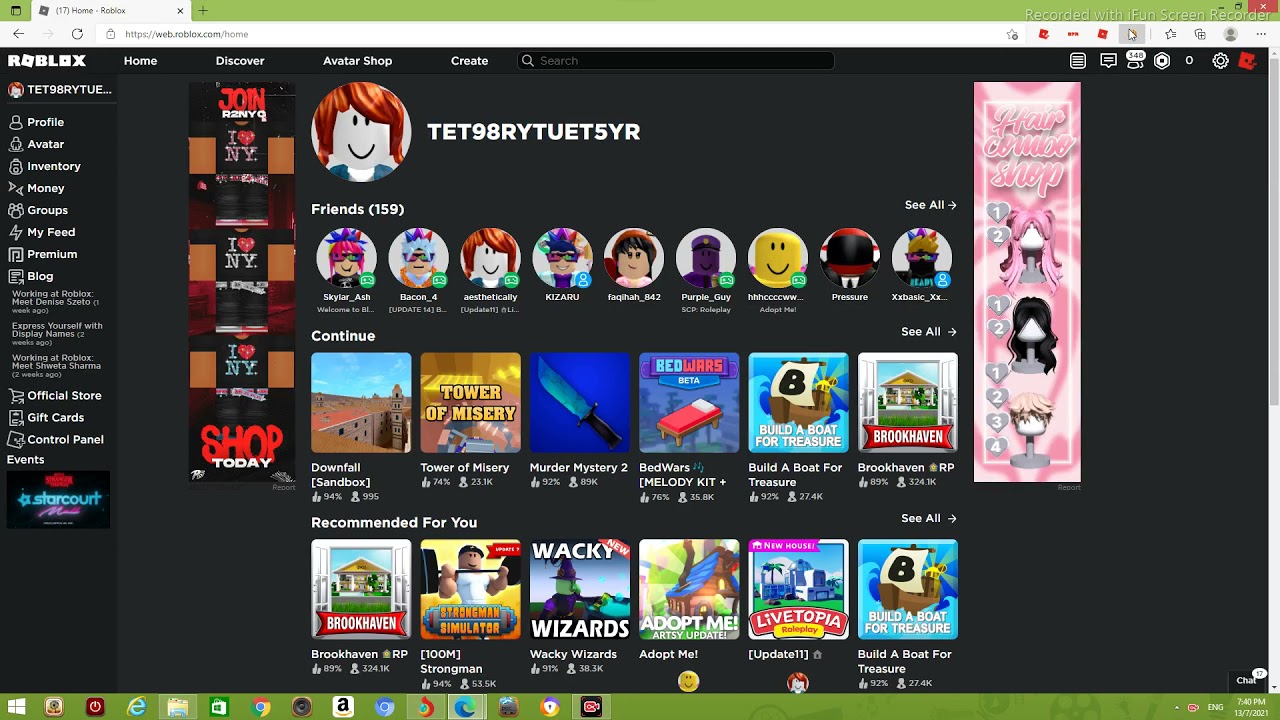Open friend Bacon_4 avatar

click(x=418, y=258)
